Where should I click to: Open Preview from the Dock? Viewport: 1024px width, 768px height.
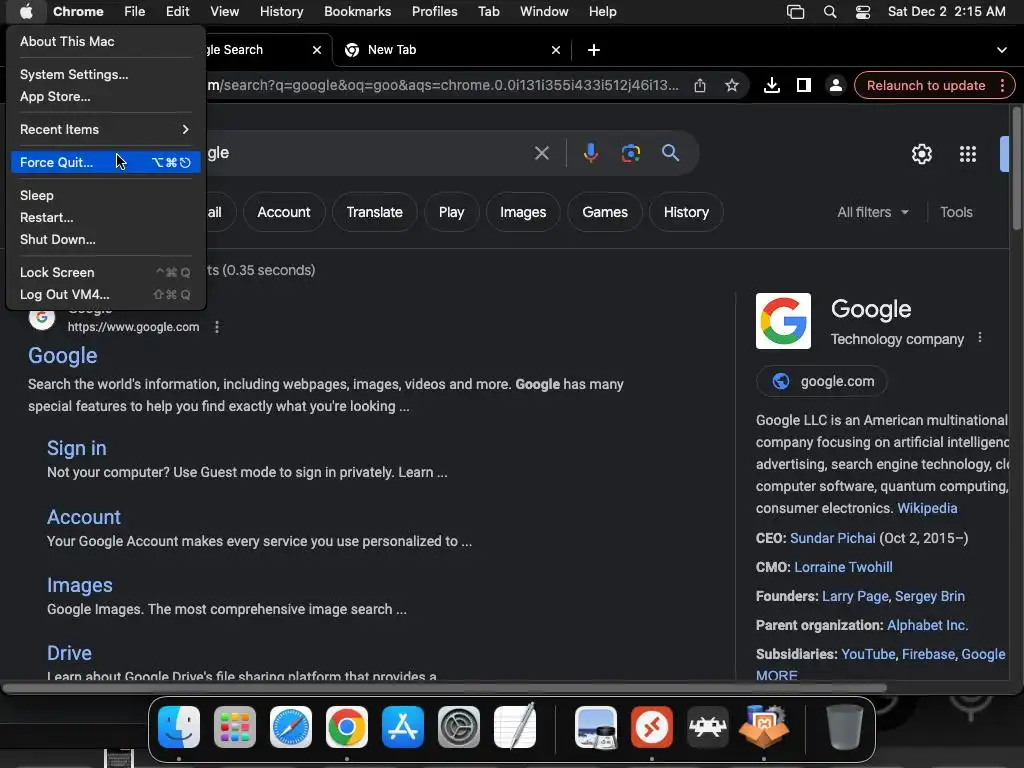[x=596, y=727]
